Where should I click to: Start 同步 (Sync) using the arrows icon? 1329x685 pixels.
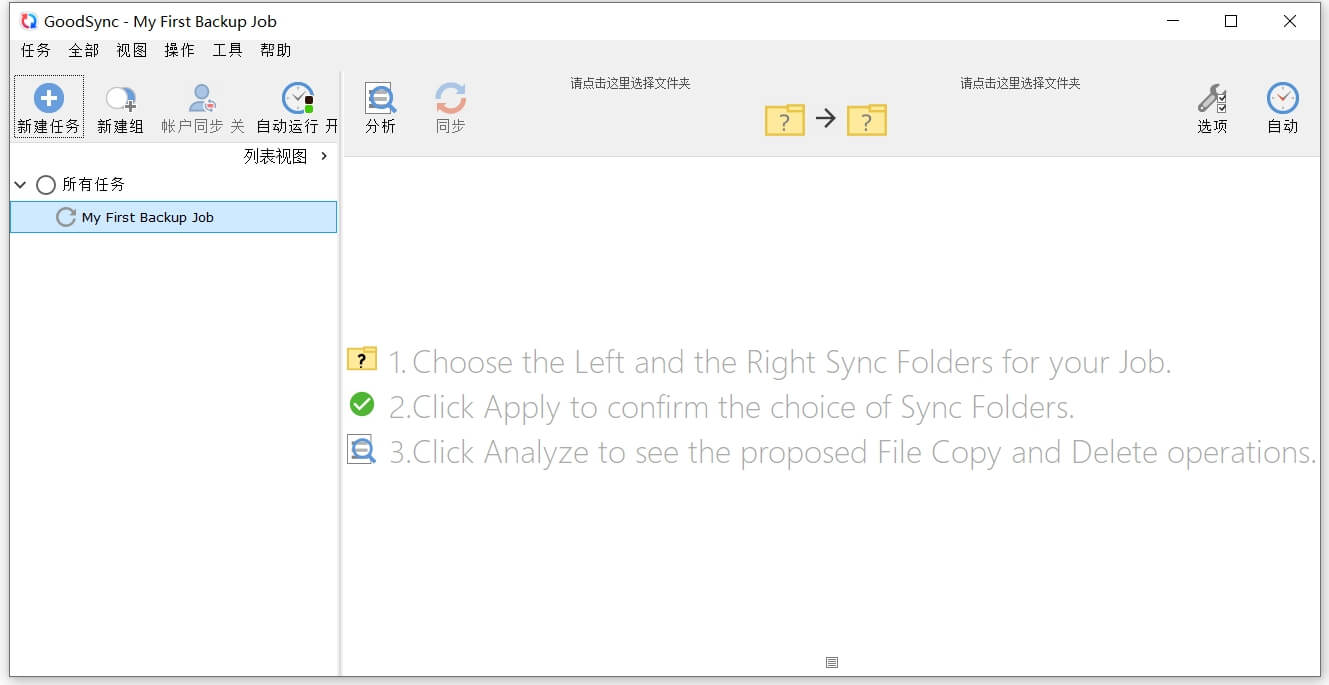pos(450,99)
